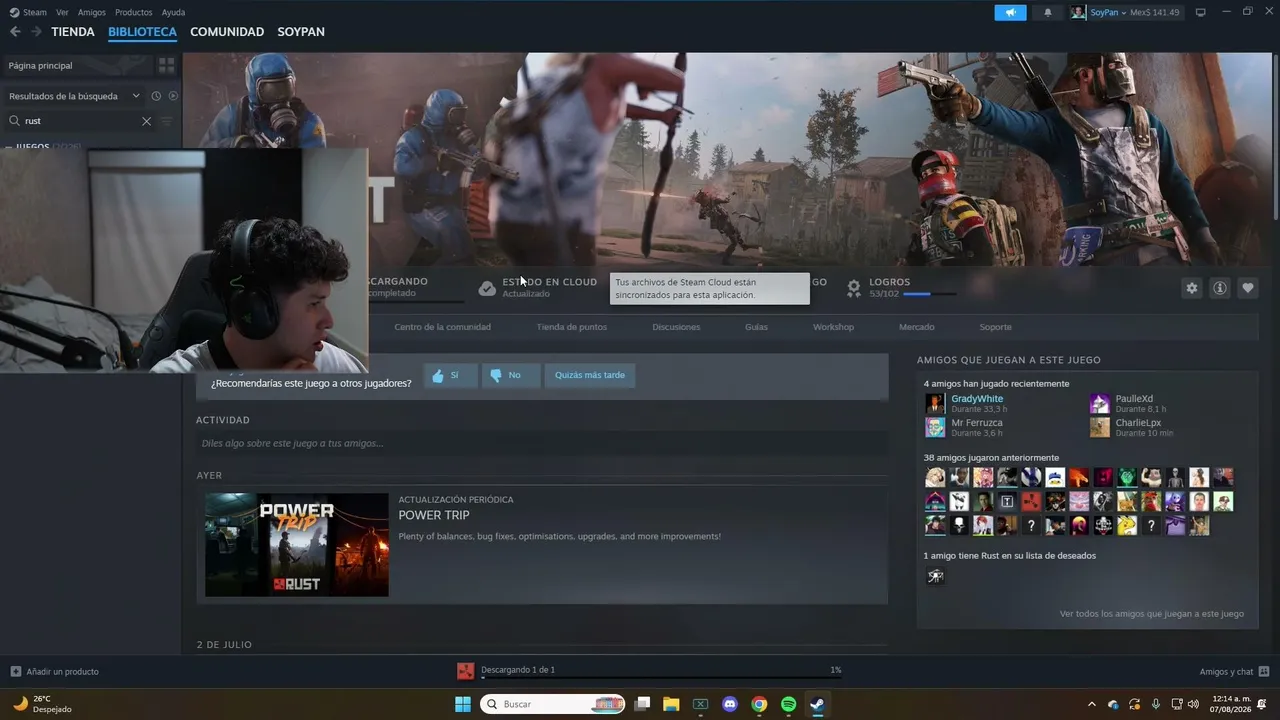The width and height of the screenshot is (1280, 720).
Task: Click the Steam taskbar icon
Action: (817, 704)
